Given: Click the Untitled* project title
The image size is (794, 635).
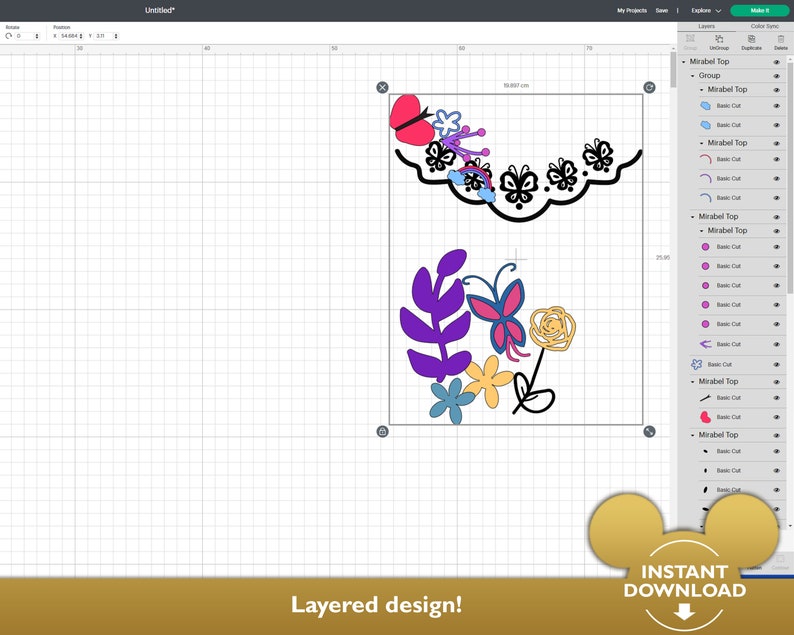Looking at the screenshot, I should tap(160, 10).
